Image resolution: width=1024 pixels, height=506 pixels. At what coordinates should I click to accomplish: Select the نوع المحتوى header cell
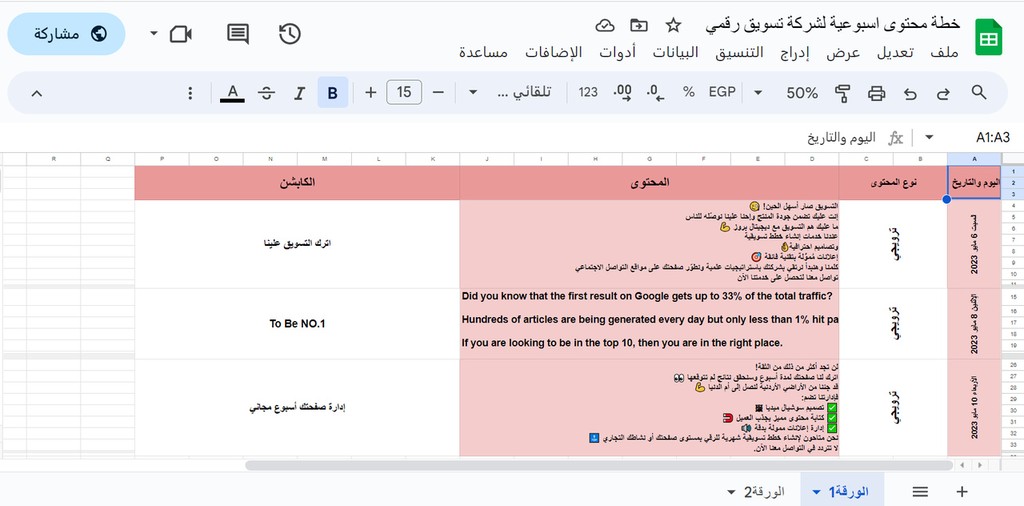(x=893, y=183)
